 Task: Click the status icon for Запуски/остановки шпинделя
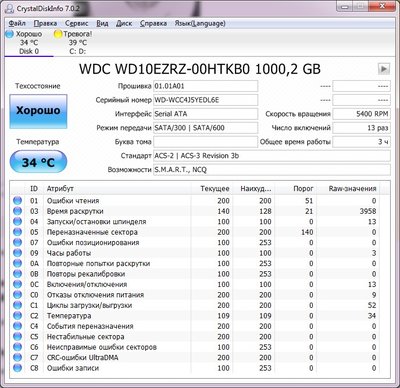coord(17,222)
